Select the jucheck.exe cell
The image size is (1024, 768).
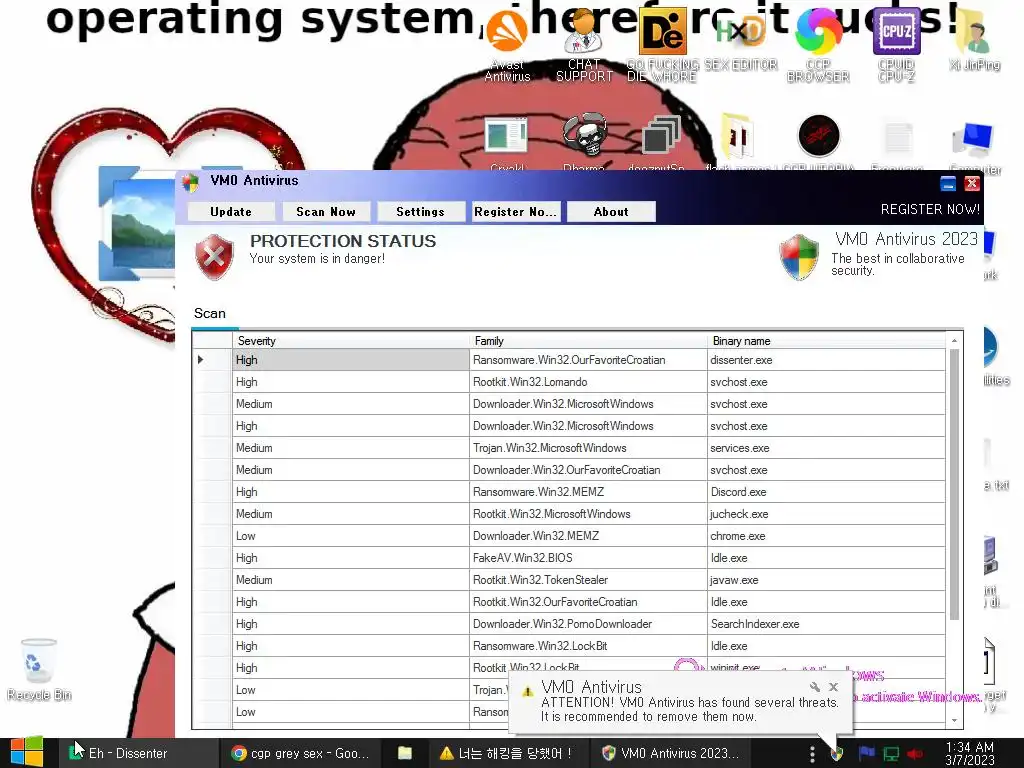click(x=827, y=514)
